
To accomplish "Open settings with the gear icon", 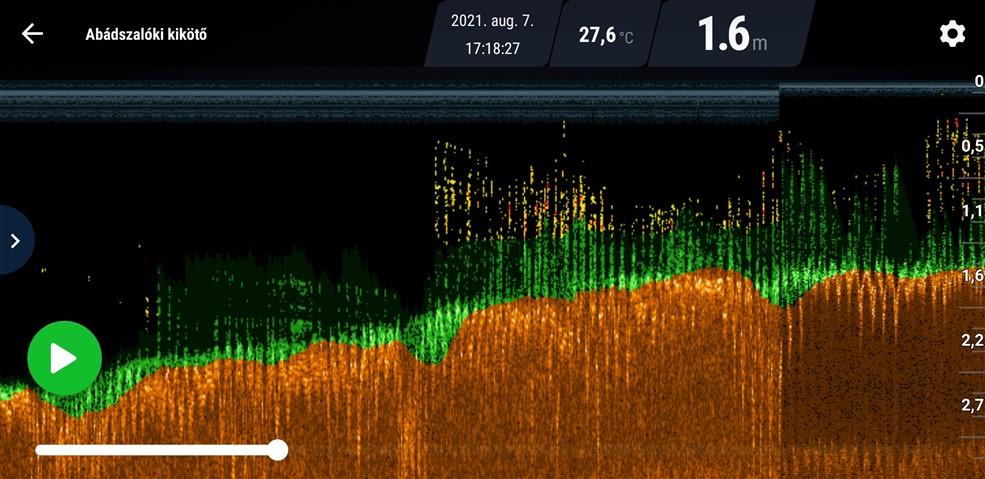I will point(952,33).
